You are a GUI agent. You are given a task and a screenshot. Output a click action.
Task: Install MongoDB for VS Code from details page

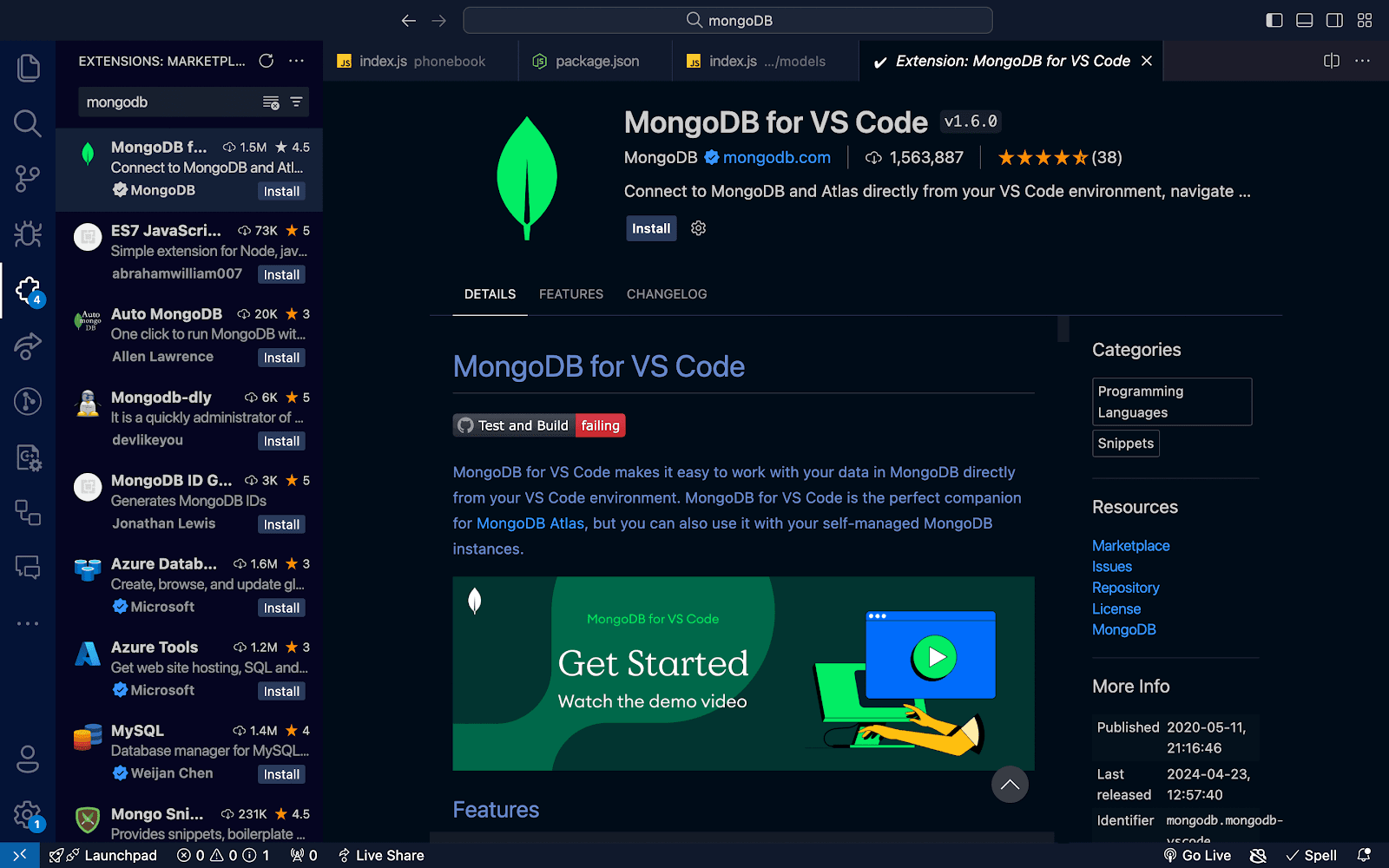coord(651,228)
